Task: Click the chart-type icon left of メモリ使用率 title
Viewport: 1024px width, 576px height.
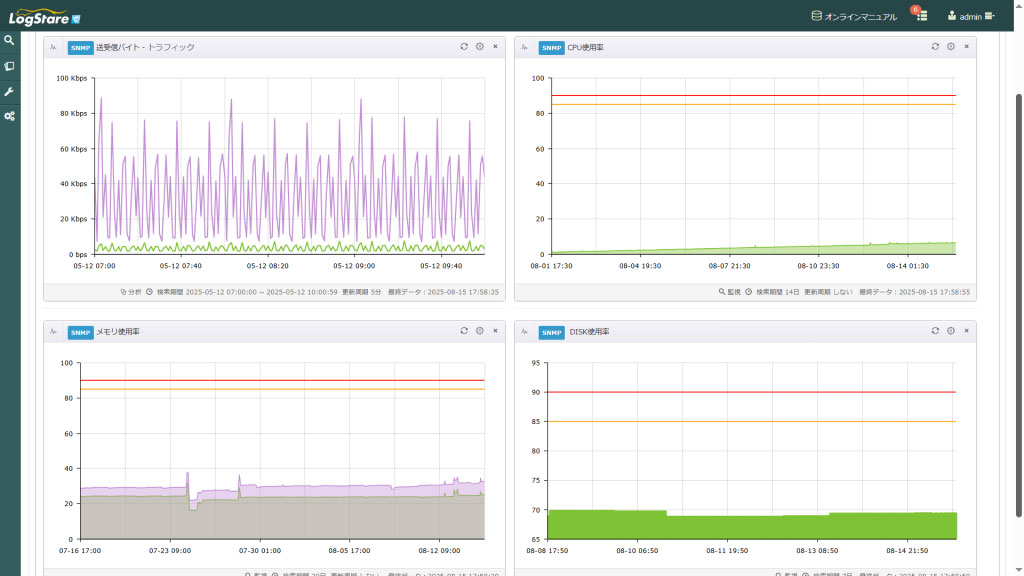Action: click(54, 332)
